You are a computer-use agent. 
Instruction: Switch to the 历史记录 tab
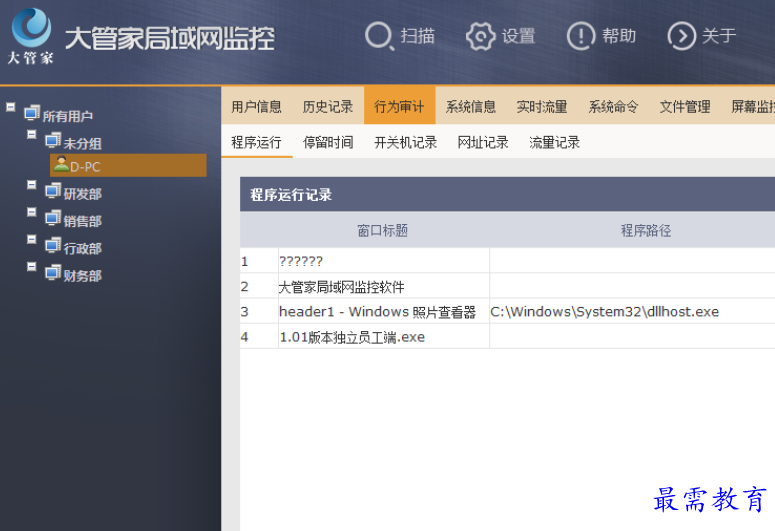pos(328,106)
